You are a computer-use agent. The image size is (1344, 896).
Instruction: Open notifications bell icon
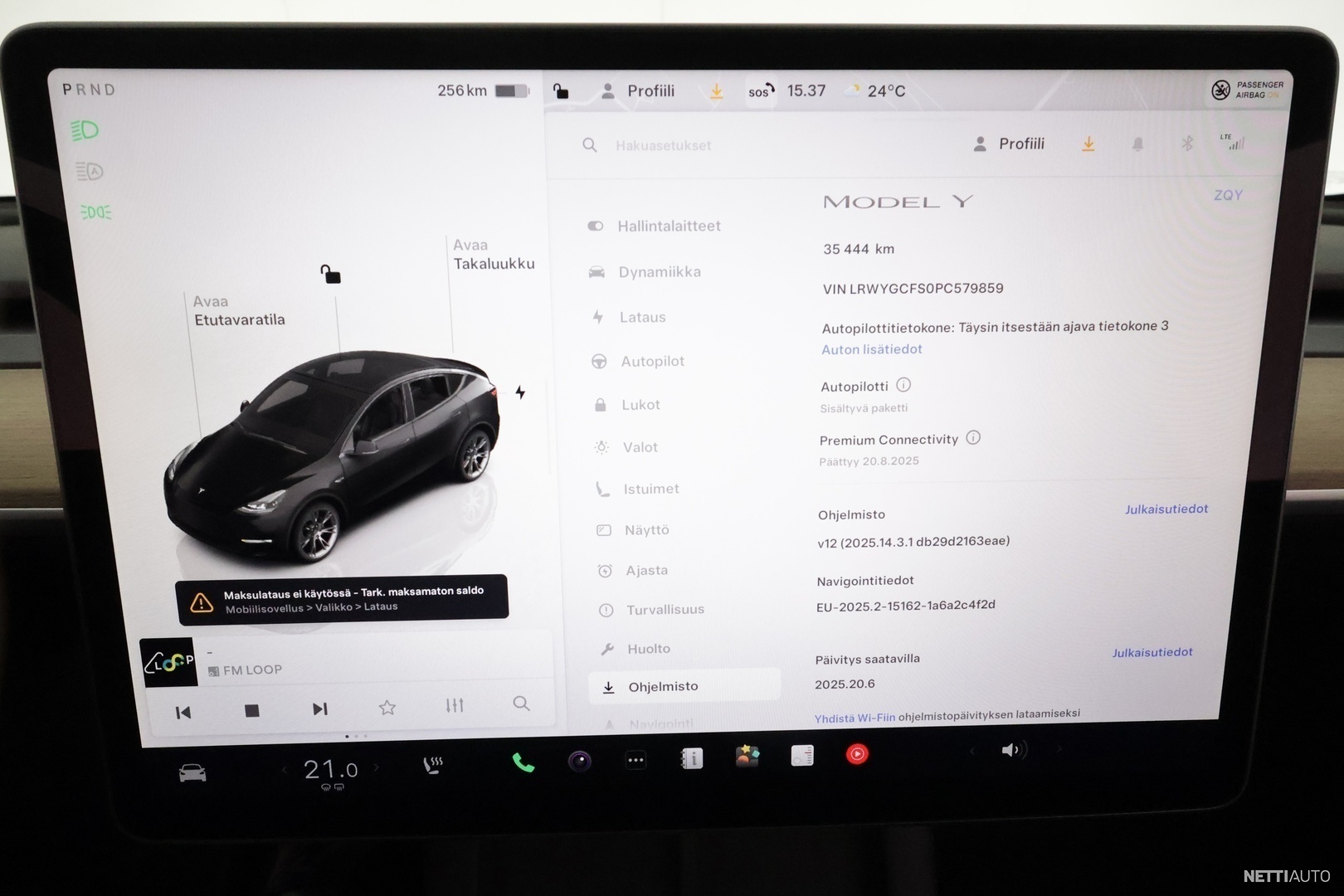click(1138, 144)
